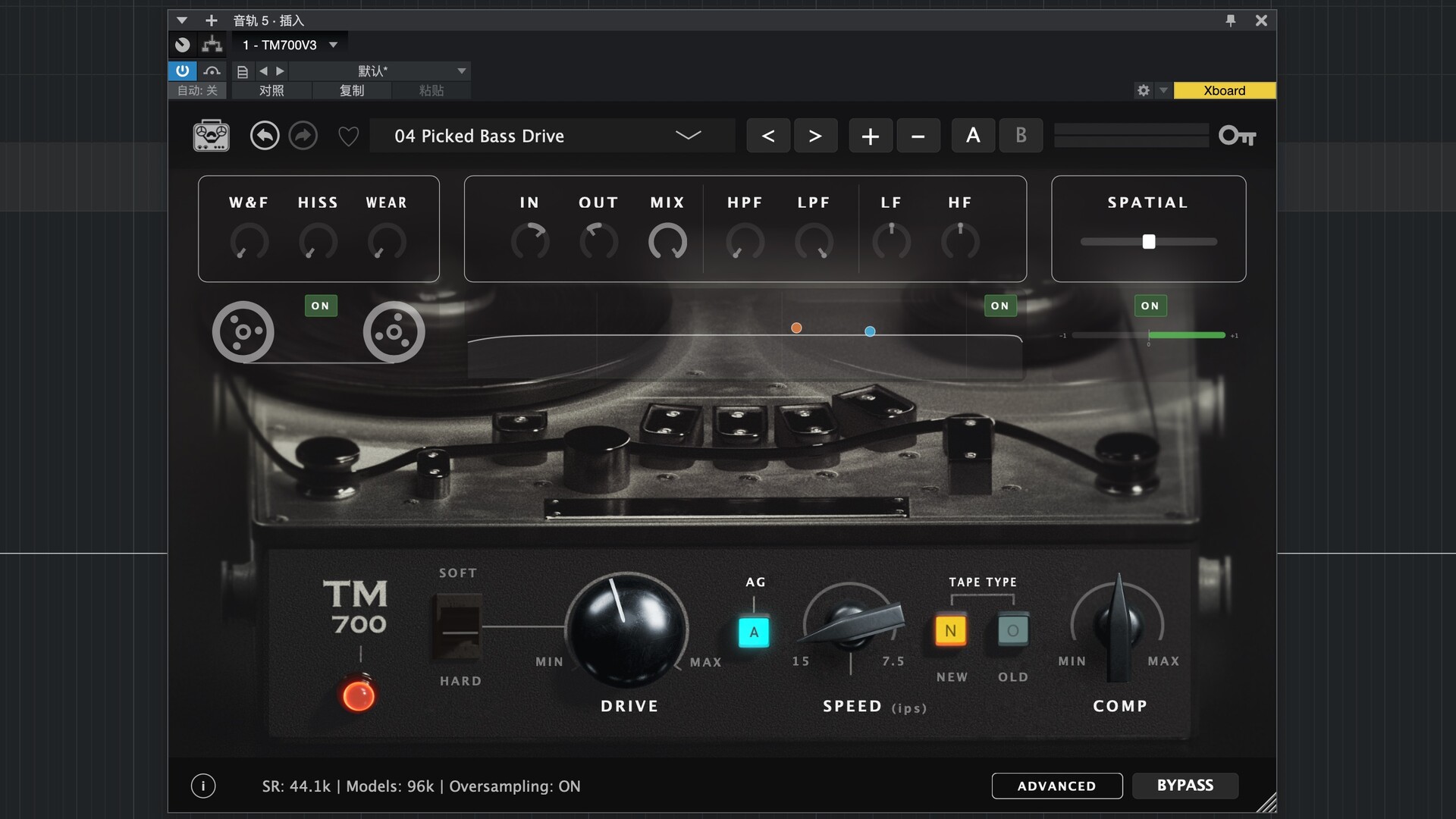The width and height of the screenshot is (1456, 819).
Task: Click the undo arrow icon
Action: pos(265,136)
